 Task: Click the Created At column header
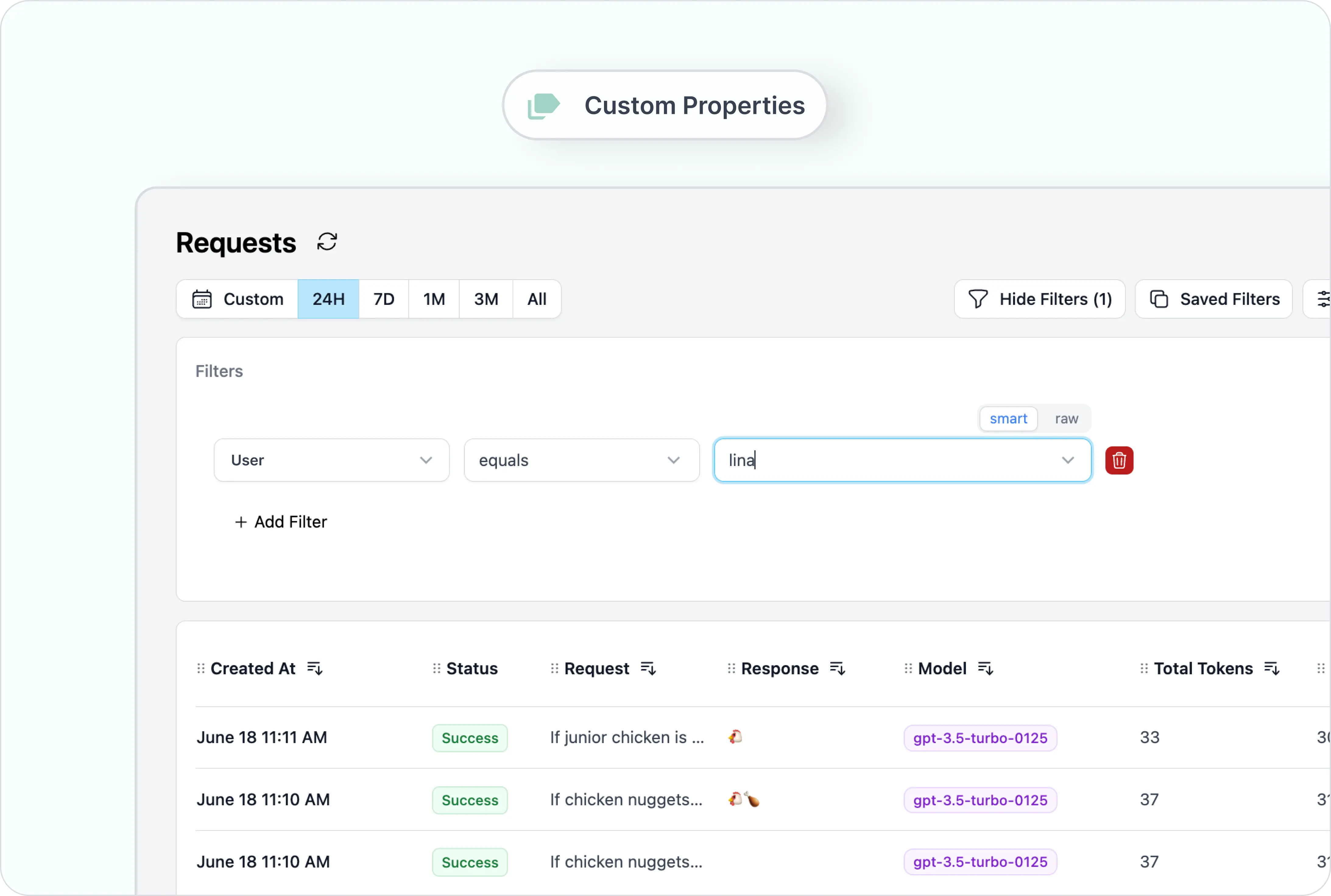253,668
